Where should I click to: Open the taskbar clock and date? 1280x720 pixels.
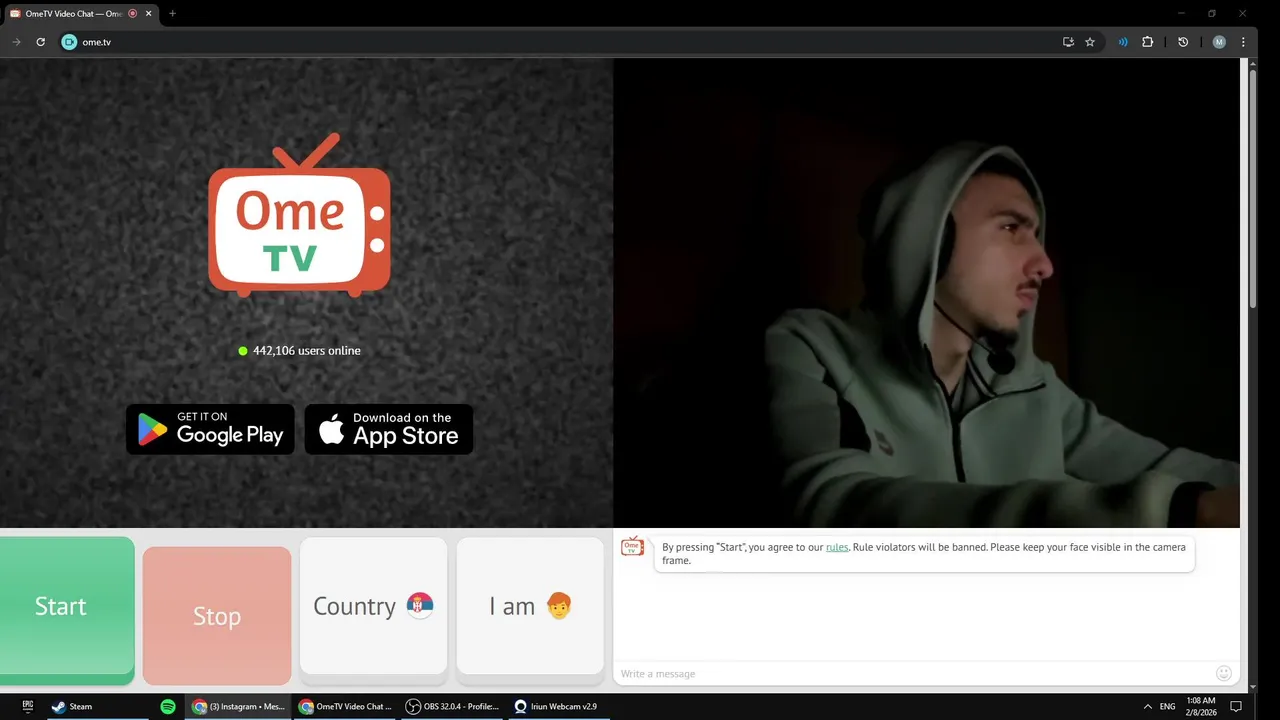[x=1201, y=706]
